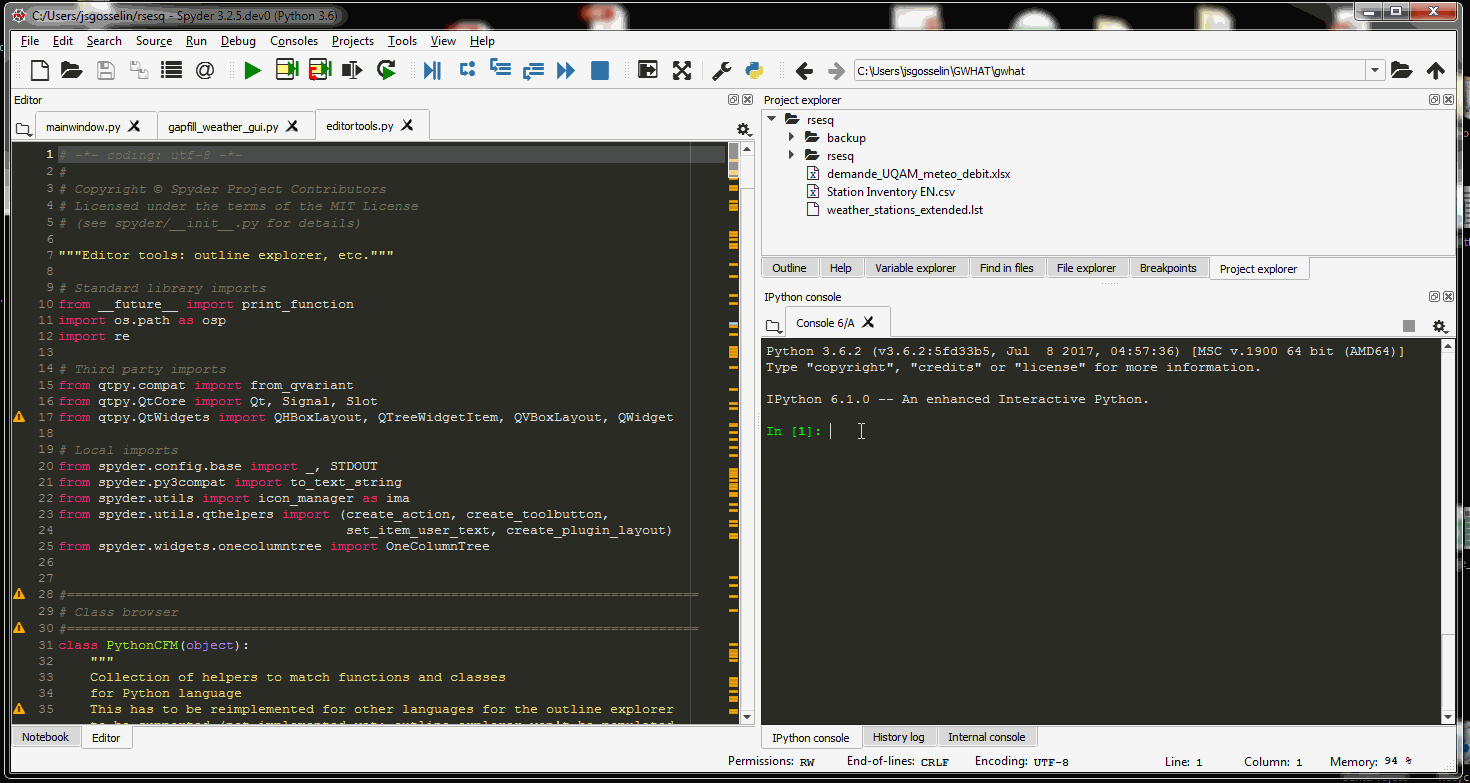Open the IPython console options gear
The width and height of the screenshot is (1470, 783).
pyautogui.click(x=1440, y=326)
